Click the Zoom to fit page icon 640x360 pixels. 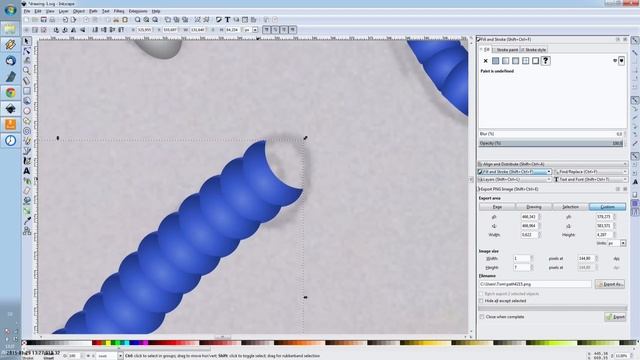click(x=155, y=20)
